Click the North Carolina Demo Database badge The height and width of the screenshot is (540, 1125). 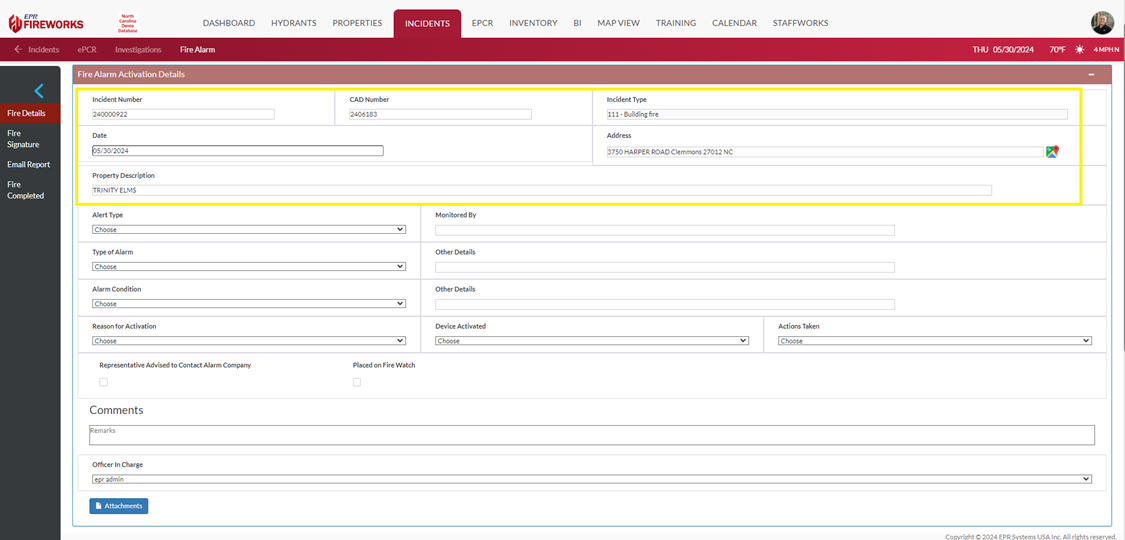click(x=128, y=23)
